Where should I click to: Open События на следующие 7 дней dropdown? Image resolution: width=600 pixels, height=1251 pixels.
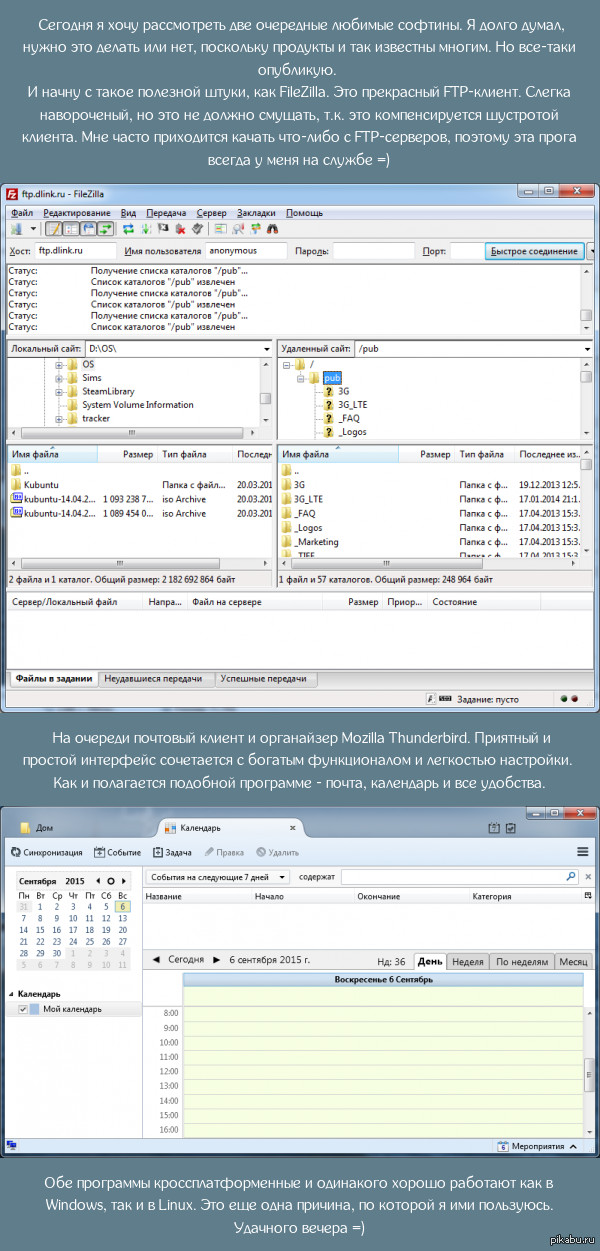click(x=218, y=876)
